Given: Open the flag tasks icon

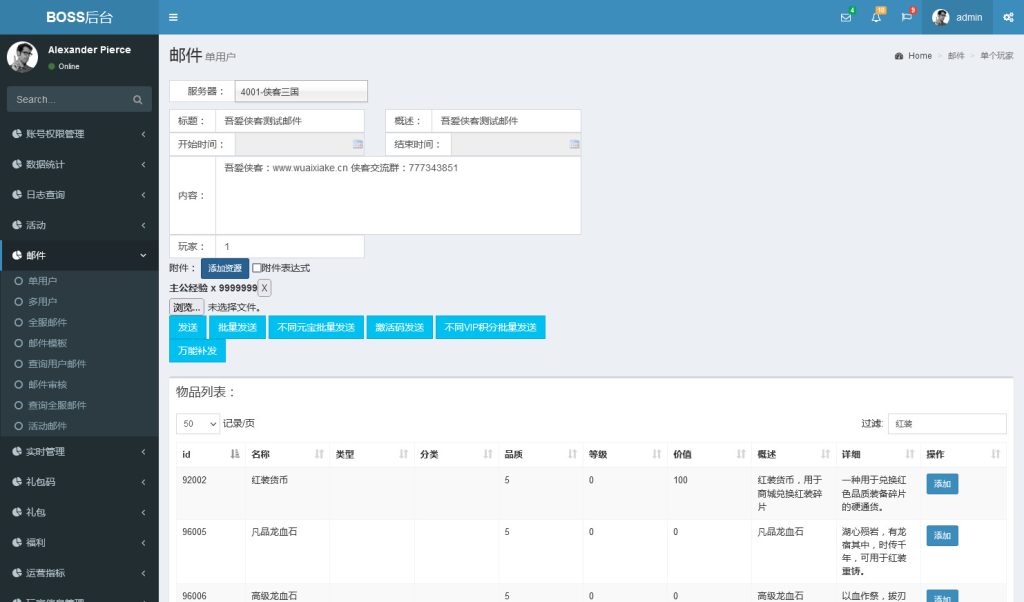Looking at the screenshot, I should click(x=907, y=17).
